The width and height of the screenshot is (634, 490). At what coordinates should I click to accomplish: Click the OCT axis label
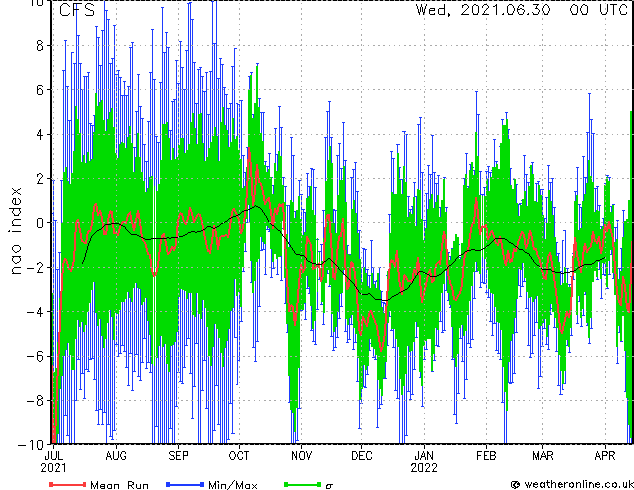pyautogui.click(x=239, y=456)
